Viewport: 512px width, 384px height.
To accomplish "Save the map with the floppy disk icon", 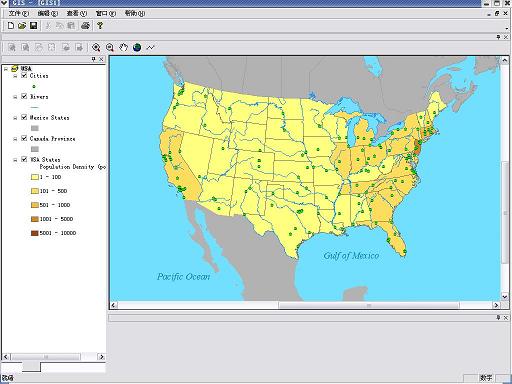I will click(33, 26).
